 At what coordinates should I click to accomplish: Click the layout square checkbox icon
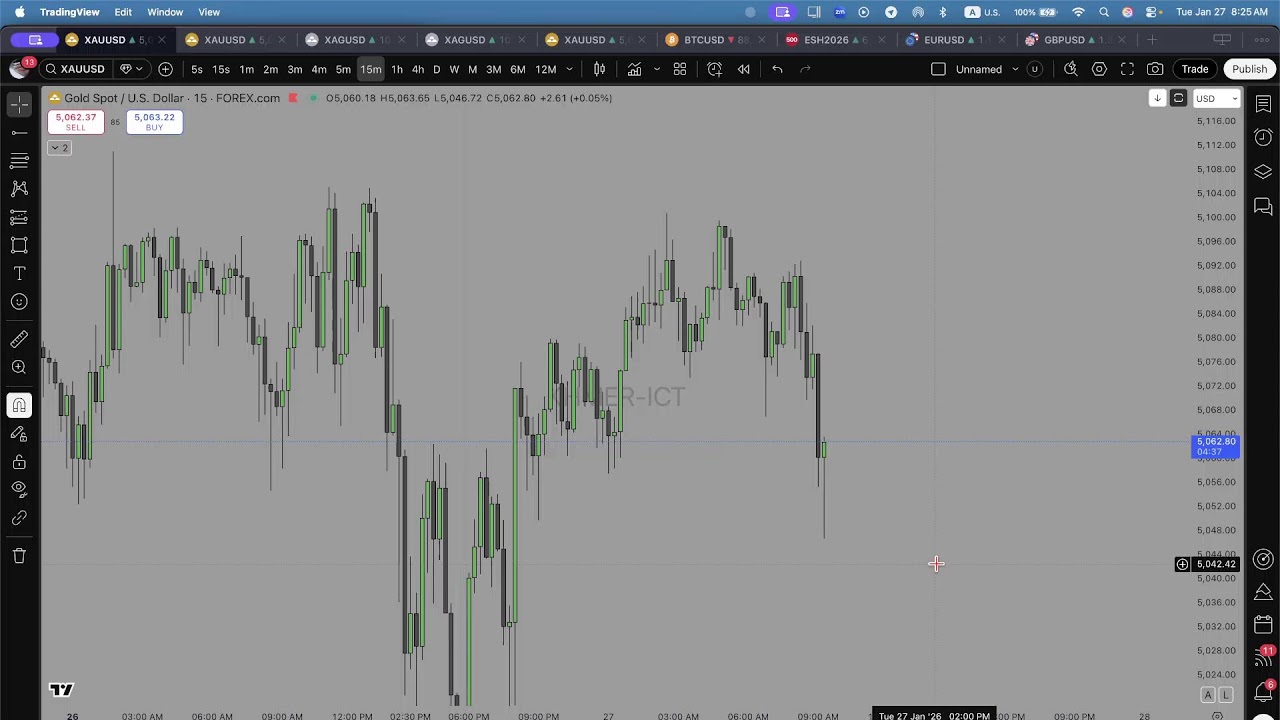pyautogui.click(x=938, y=69)
